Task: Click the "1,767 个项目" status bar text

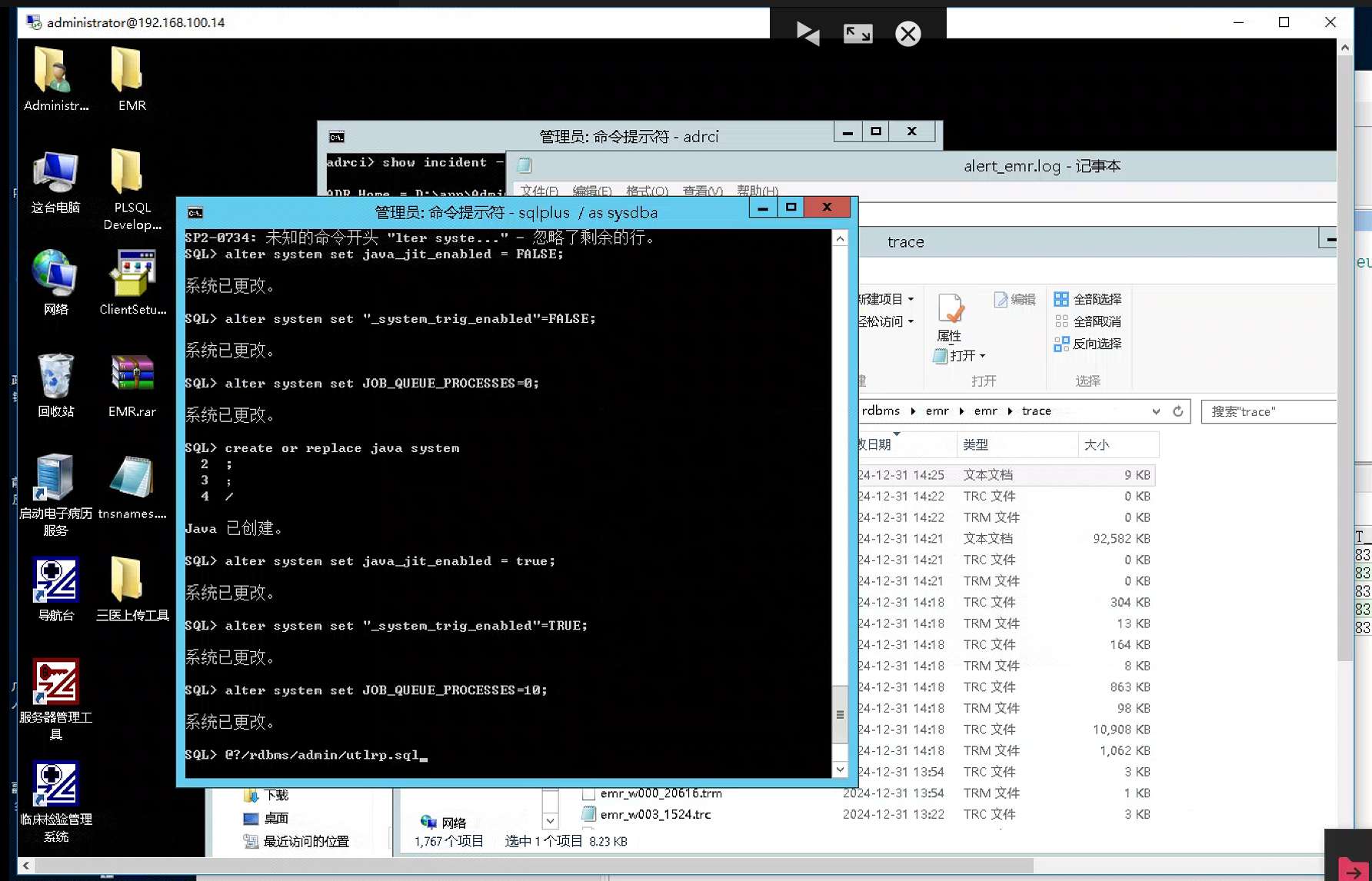Action: pos(449,841)
